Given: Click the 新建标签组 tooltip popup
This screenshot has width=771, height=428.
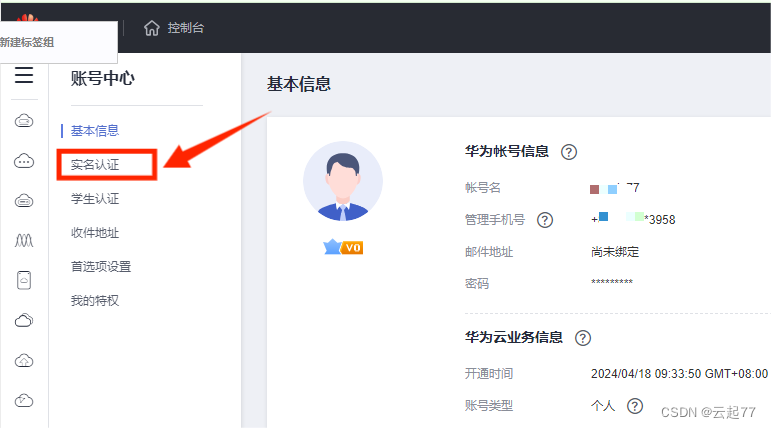Looking at the screenshot, I should [59, 42].
